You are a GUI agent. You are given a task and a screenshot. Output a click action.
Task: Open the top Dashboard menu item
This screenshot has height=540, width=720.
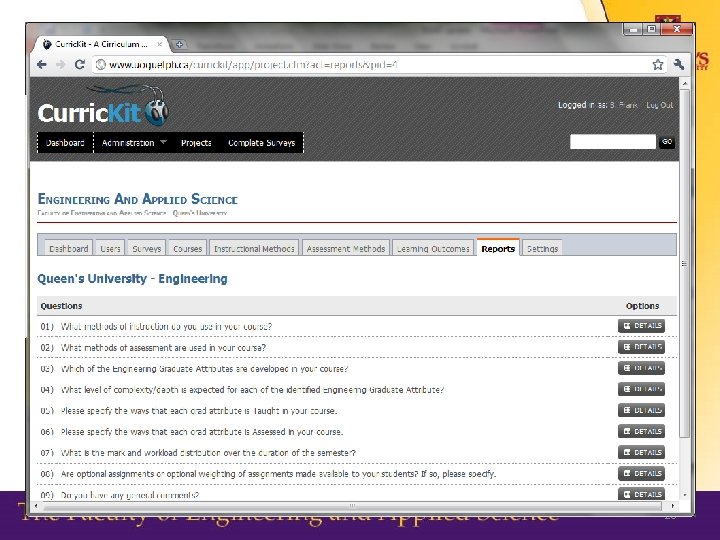65,143
